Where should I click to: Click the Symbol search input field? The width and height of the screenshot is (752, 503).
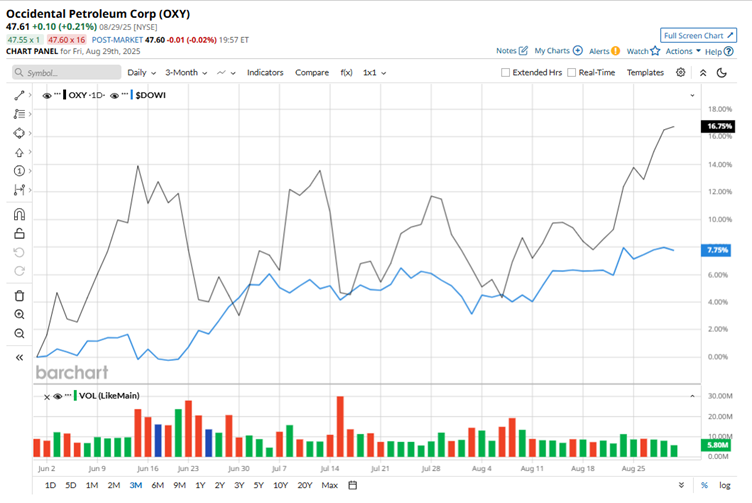click(x=67, y=72)
